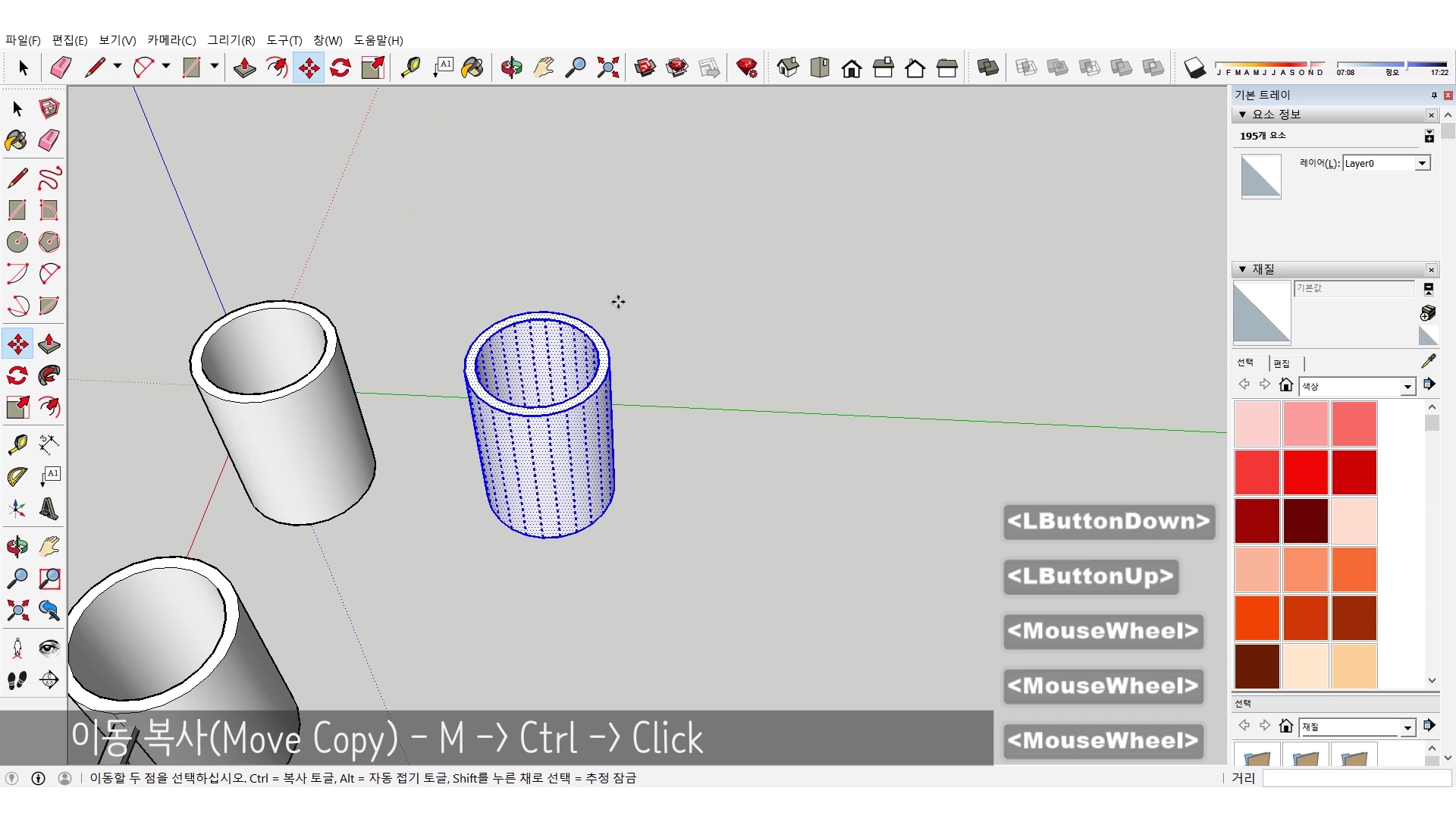Choose the Tape Measure tool in top toolbar

click(x=410, y=67)
